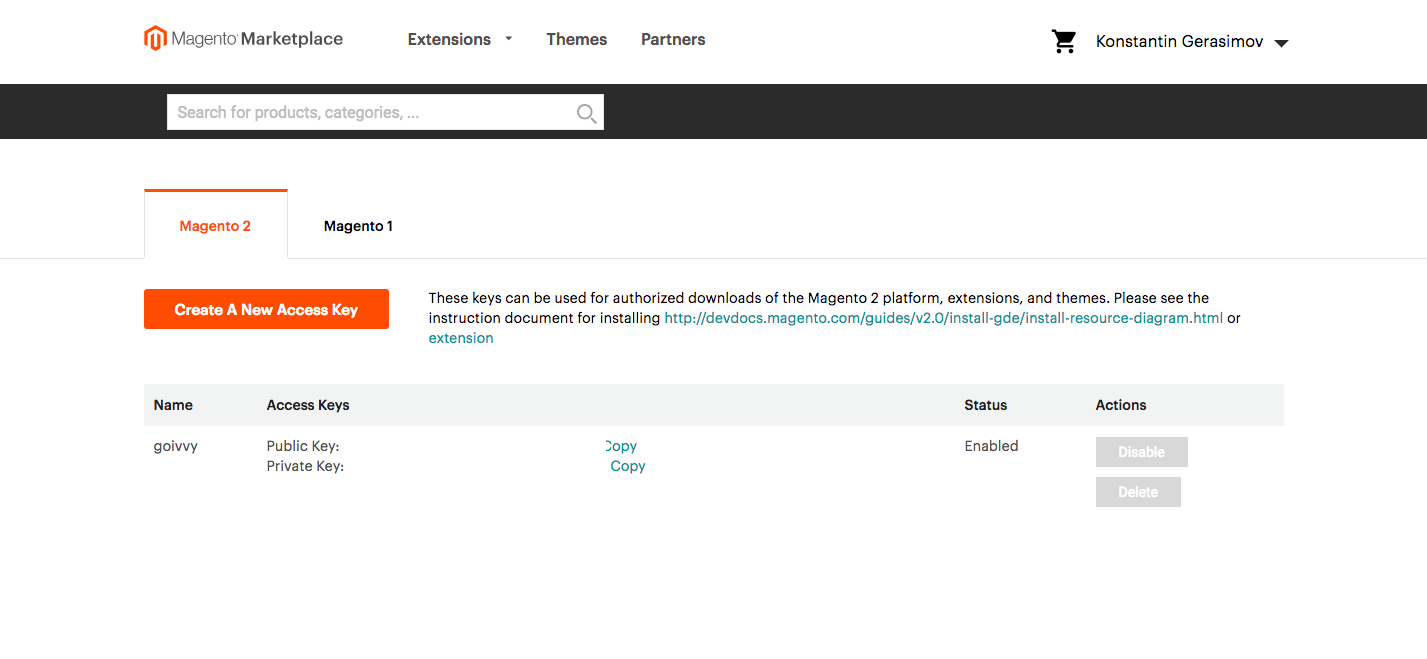Viewport: 1427px width, 659px height.
Task: Click the search magnifier icon
Action: click(x=587, y=113)
